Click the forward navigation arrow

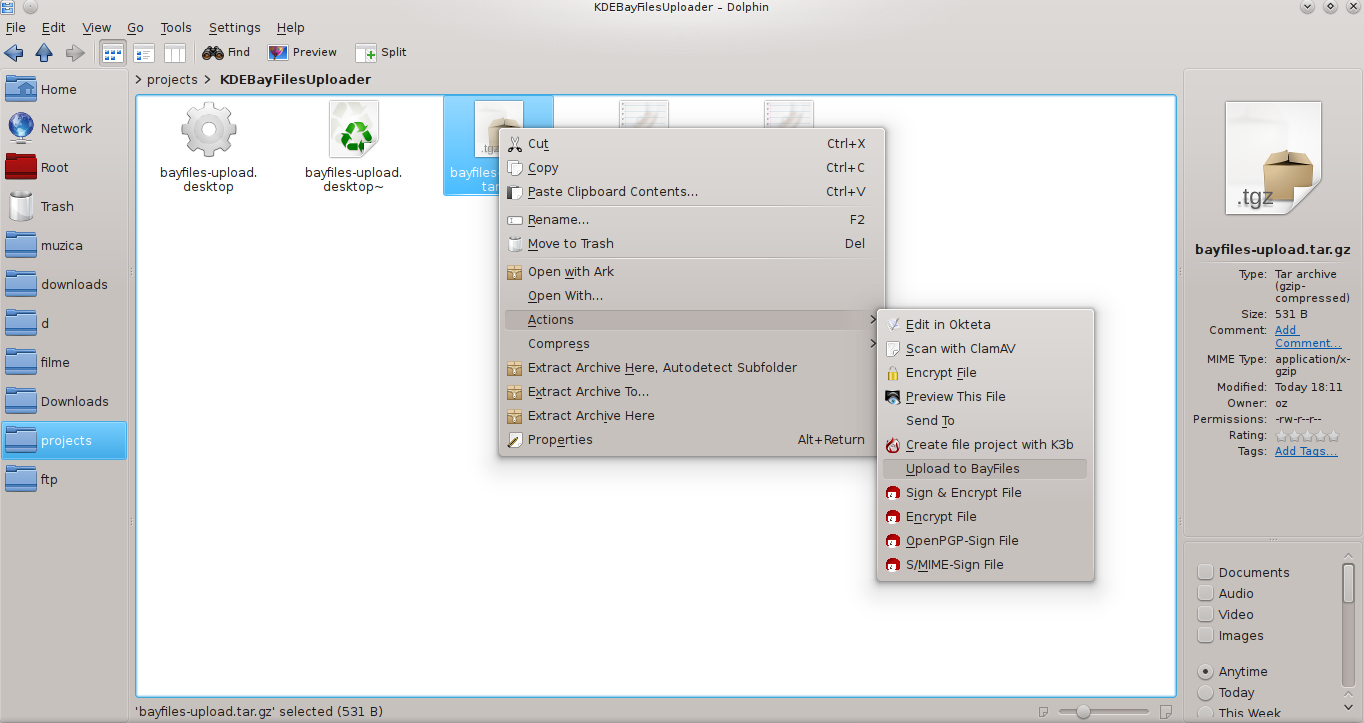(x=74, y=52)
